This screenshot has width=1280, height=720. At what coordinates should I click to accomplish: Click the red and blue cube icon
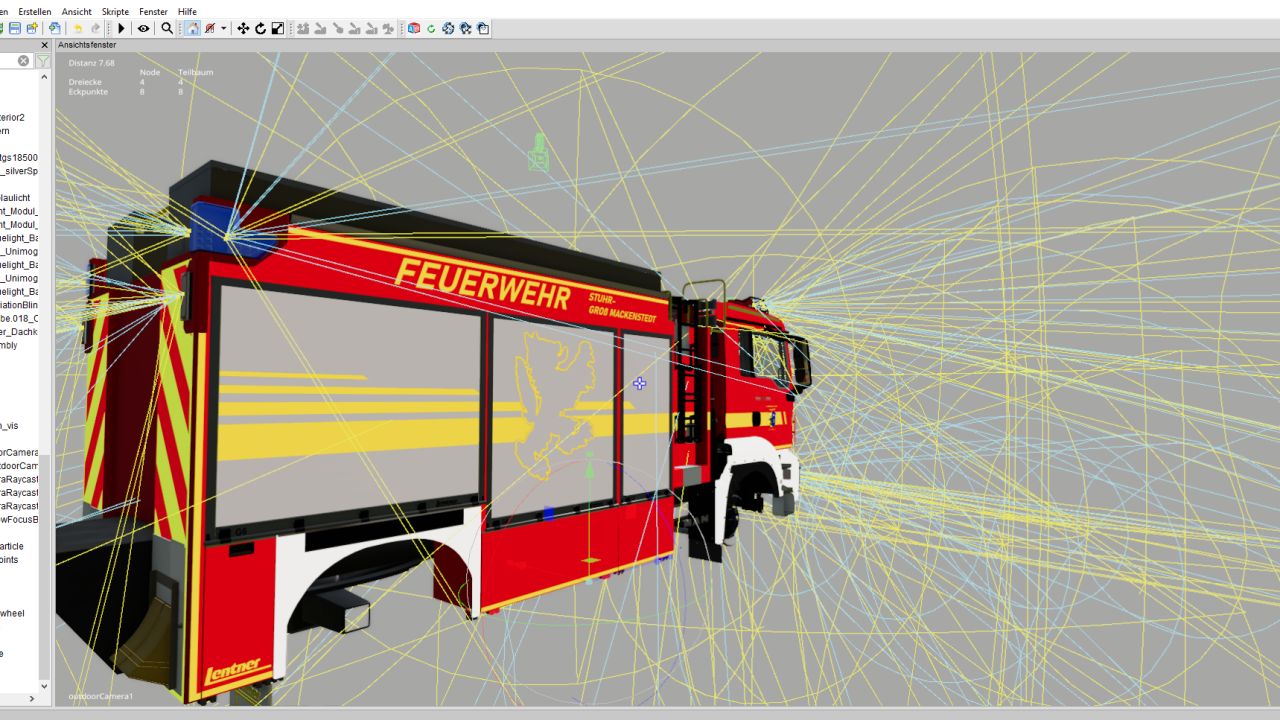click(x=414, y=29)
